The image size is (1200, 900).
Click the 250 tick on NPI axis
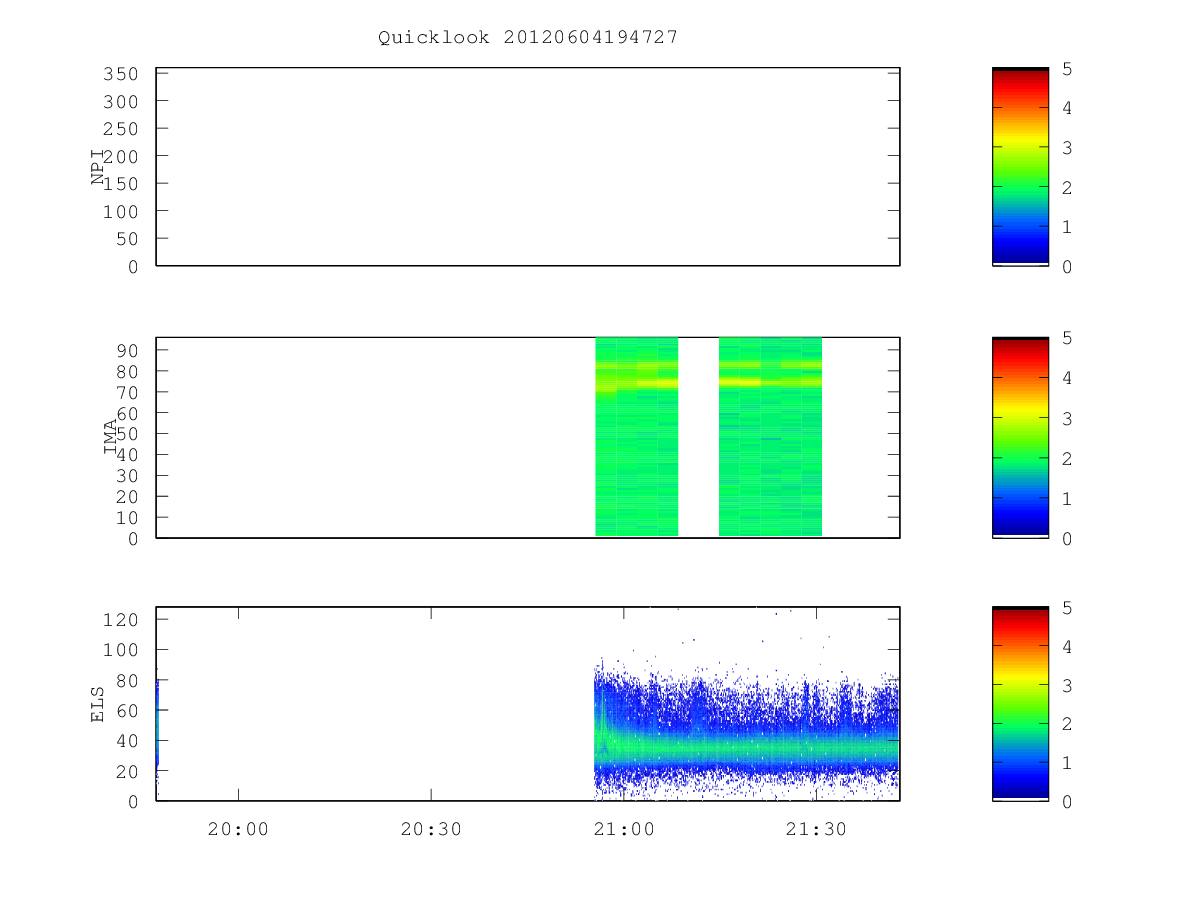[119, 129]
